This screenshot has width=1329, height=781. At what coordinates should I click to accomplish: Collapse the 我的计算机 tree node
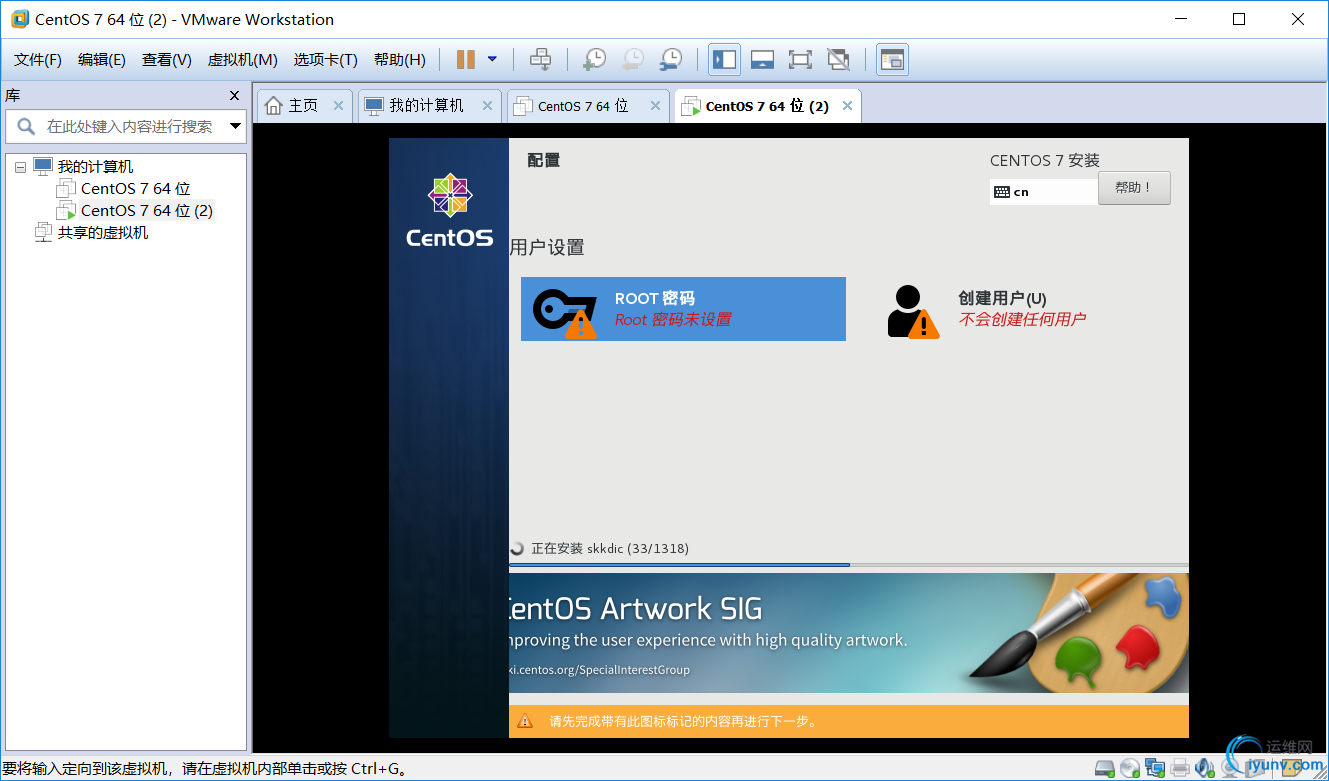(x=21, y=167)
